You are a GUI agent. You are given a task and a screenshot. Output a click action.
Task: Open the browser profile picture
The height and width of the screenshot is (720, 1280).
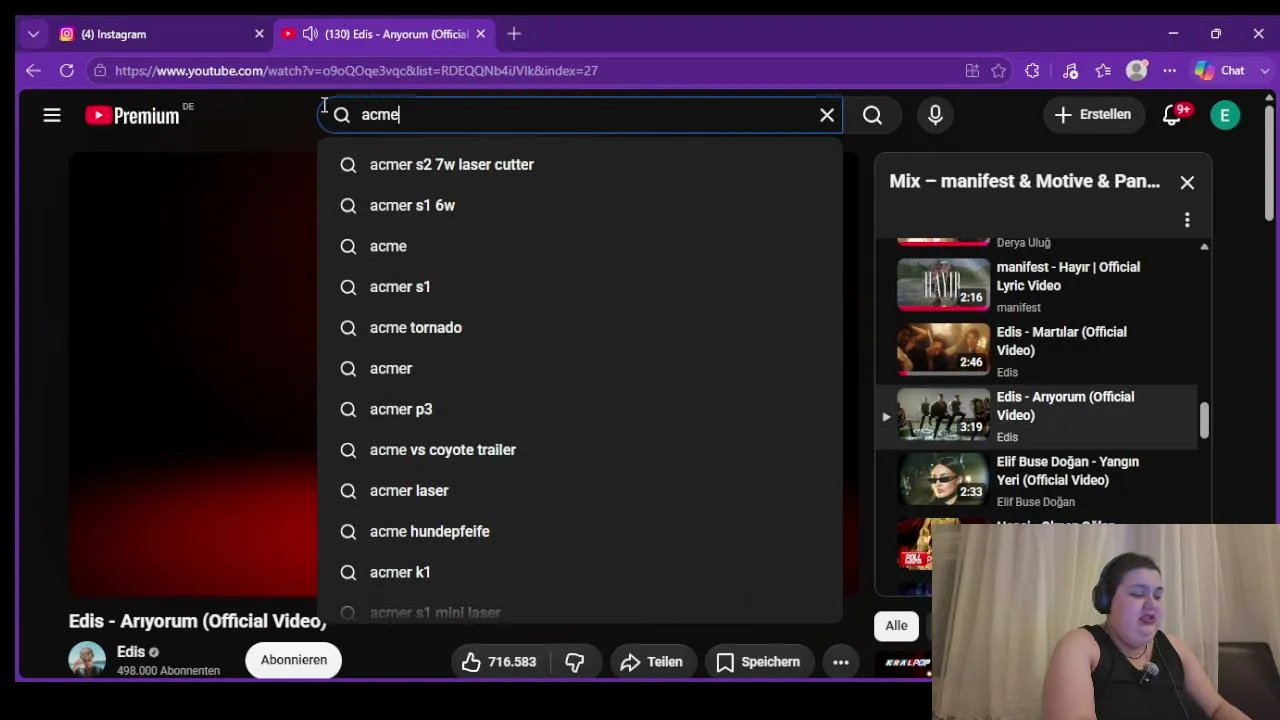[1137, 71]
